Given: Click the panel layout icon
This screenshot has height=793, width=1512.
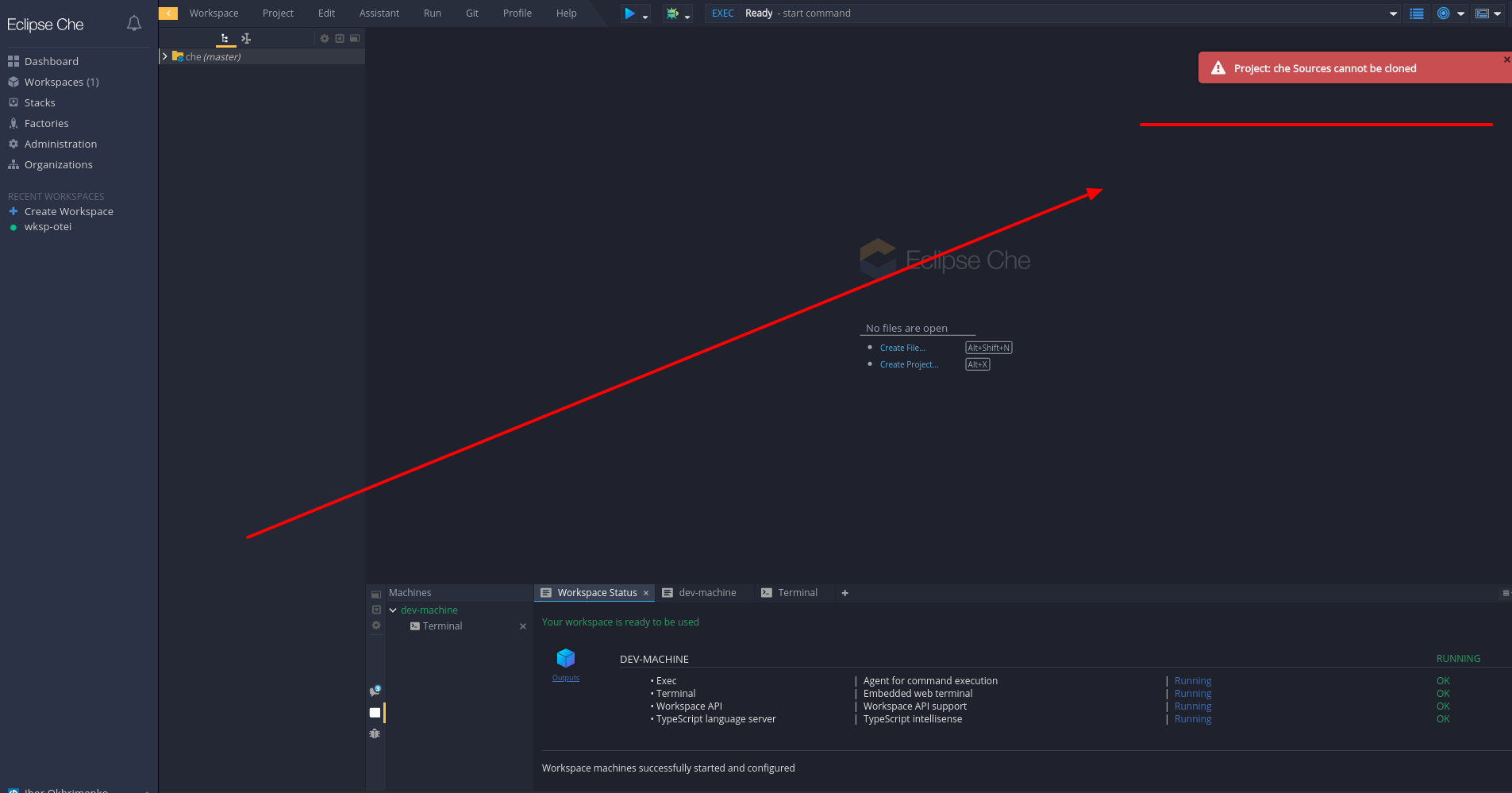Looking at the screenshot, I should pyautogui.click(x=1482, y=13).
